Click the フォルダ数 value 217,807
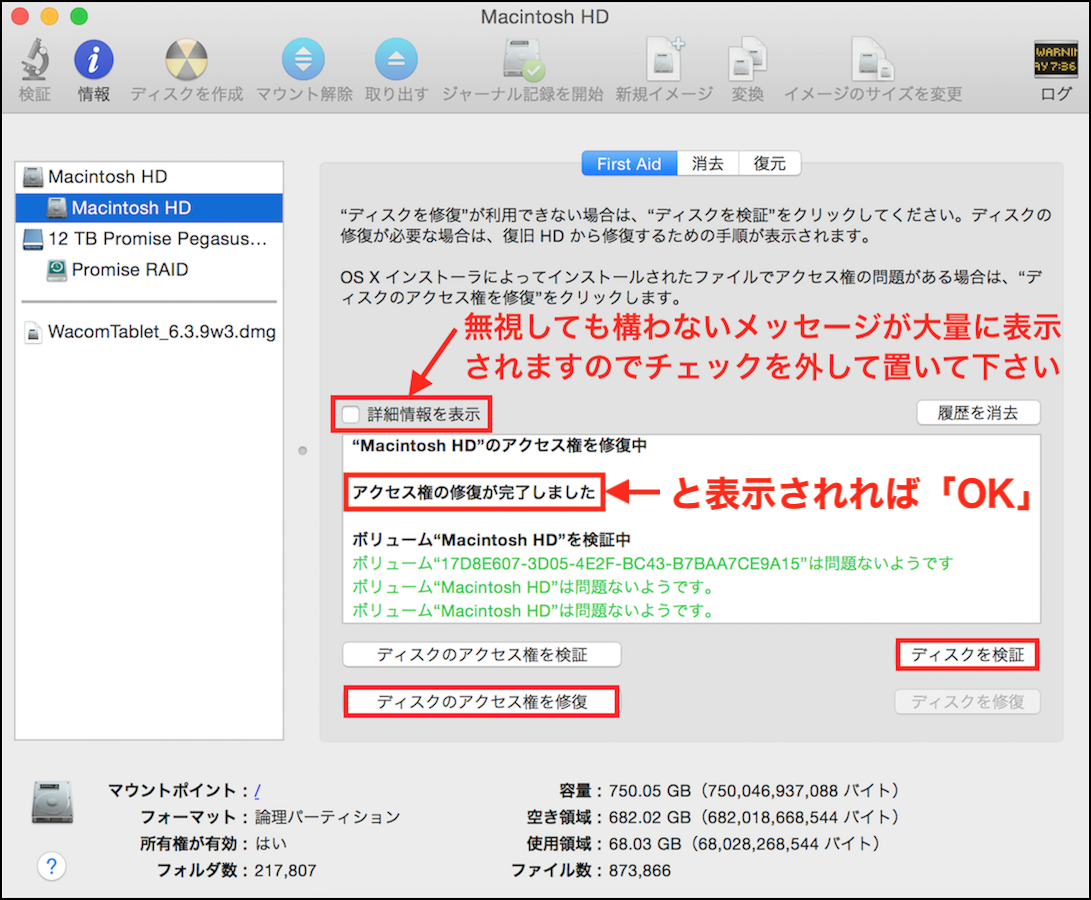1091x900 pixels. (x=285, y=871)
